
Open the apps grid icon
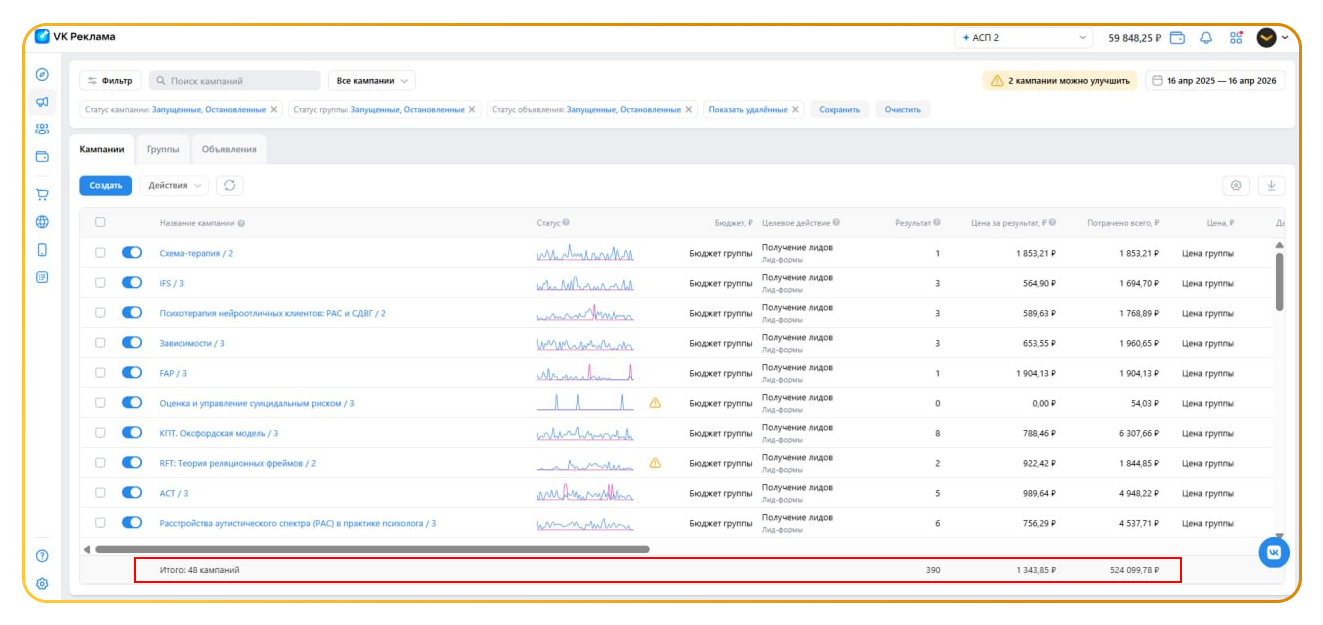(x=1236, y=38)
